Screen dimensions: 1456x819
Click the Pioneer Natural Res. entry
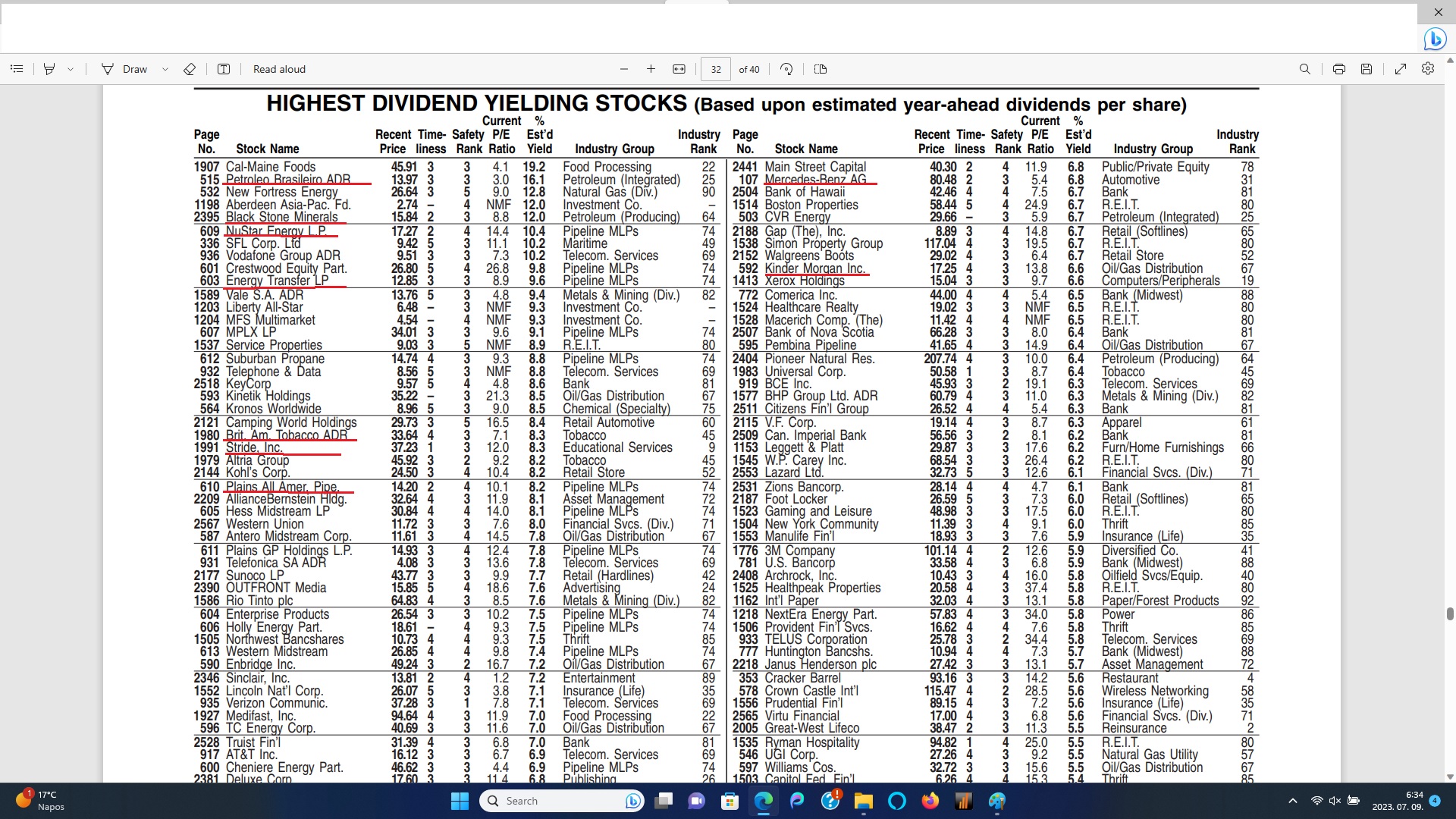820,359
